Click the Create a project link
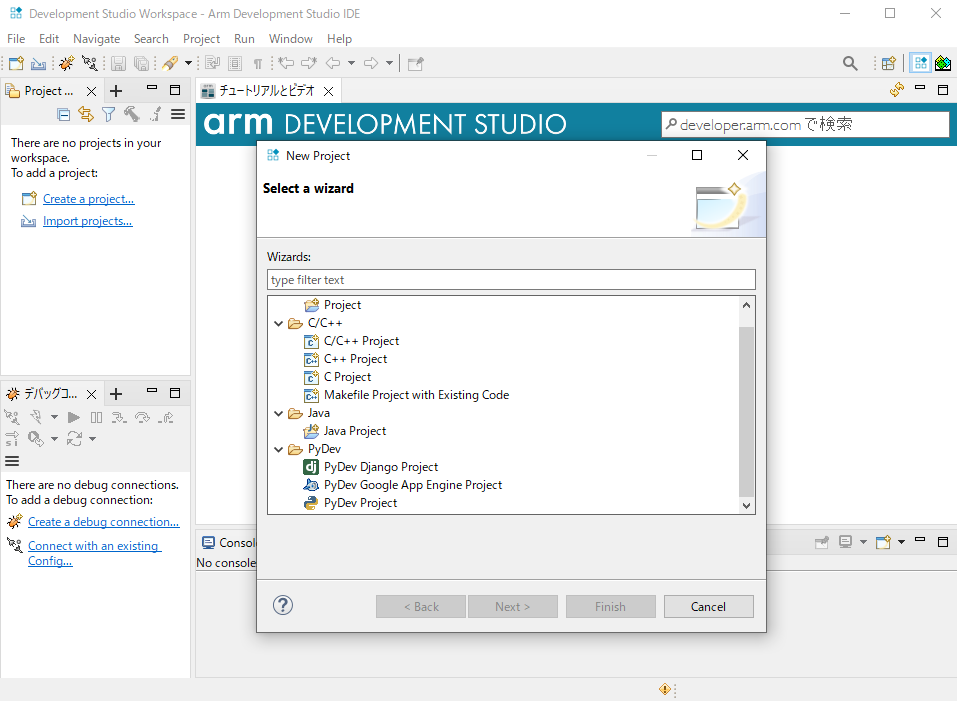957x701 pixels. point(88,199)
